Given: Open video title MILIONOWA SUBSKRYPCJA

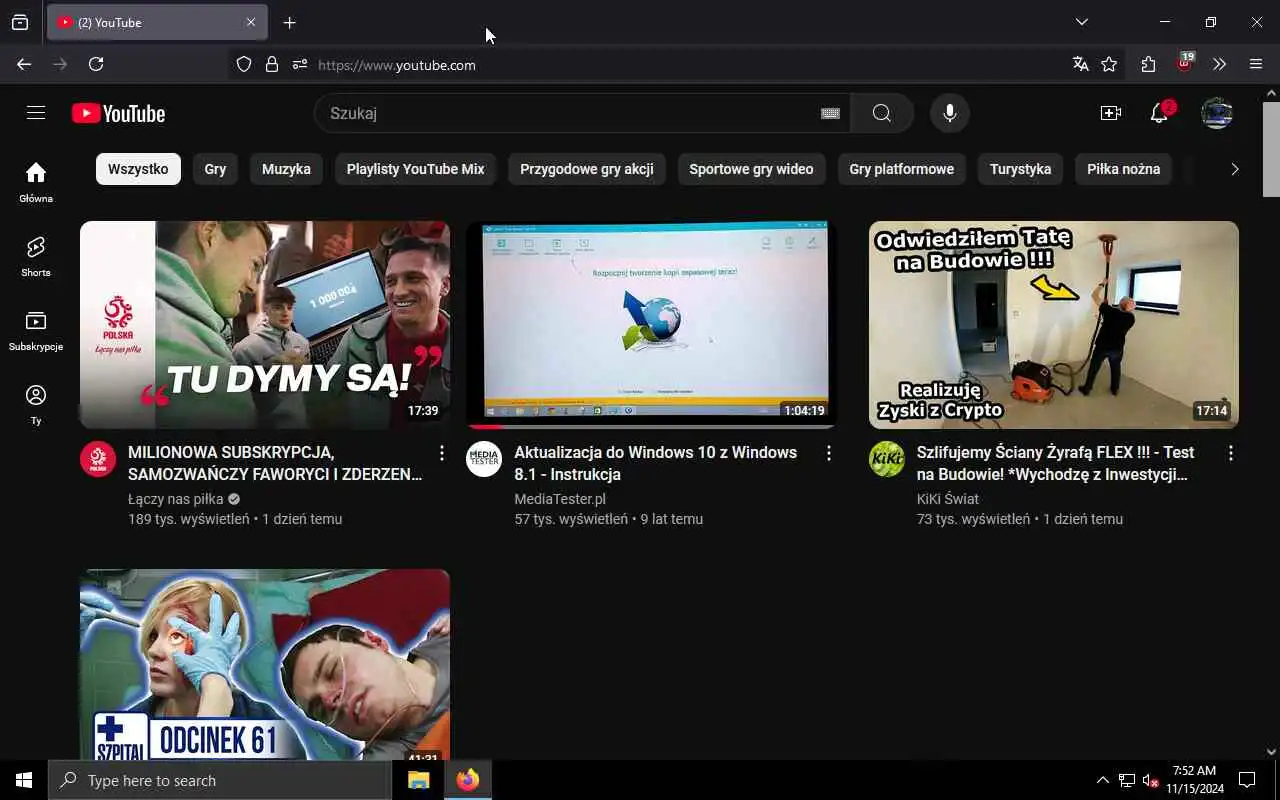Looking at the screenshot, I should coord(275,463).
